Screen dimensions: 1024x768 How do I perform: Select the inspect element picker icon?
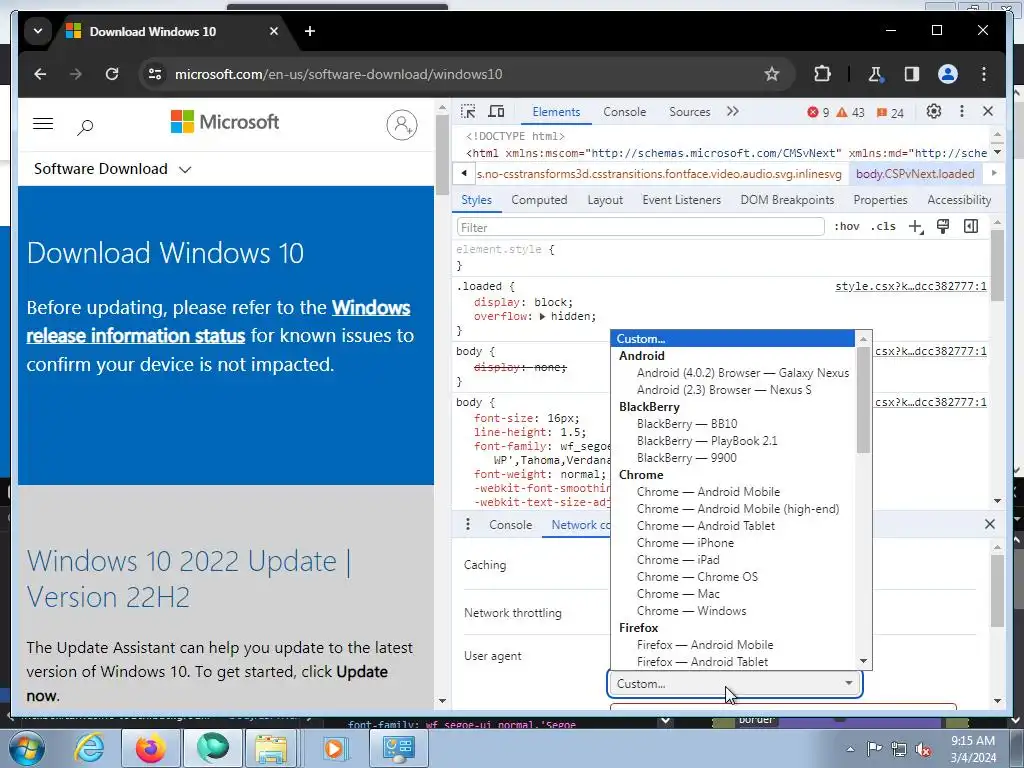[468, 112]
